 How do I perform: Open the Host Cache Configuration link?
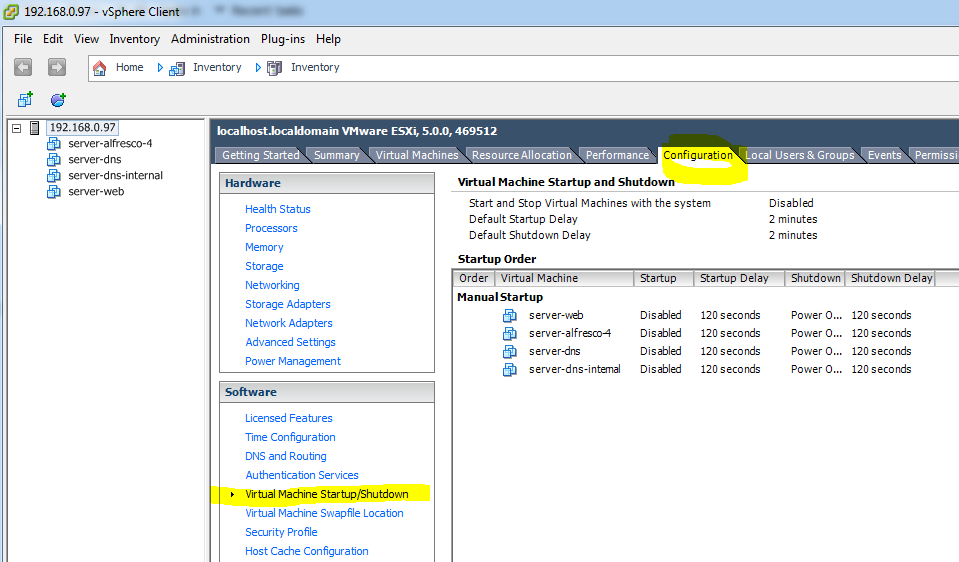(306, 551)
